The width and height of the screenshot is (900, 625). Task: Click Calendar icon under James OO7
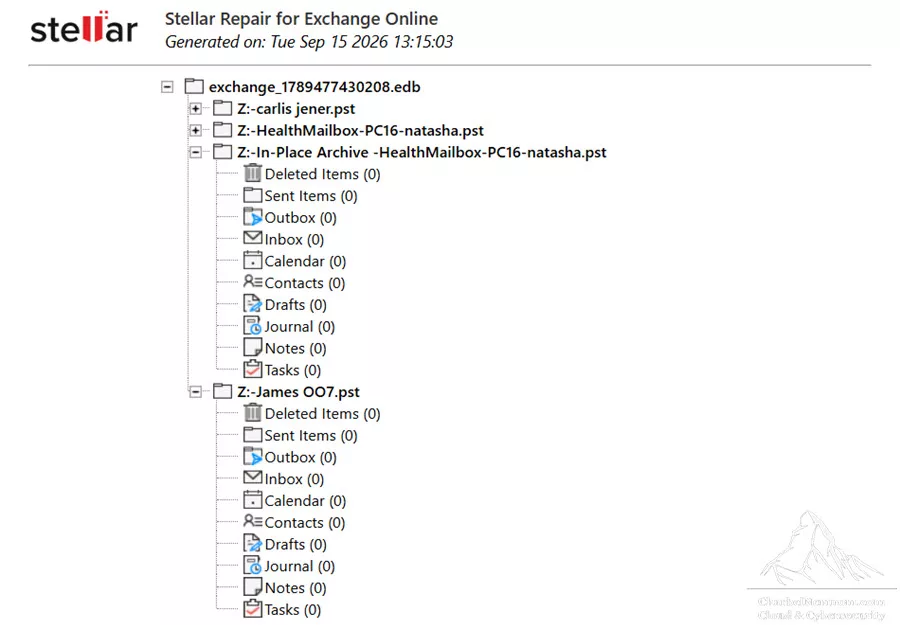(253, 500)
